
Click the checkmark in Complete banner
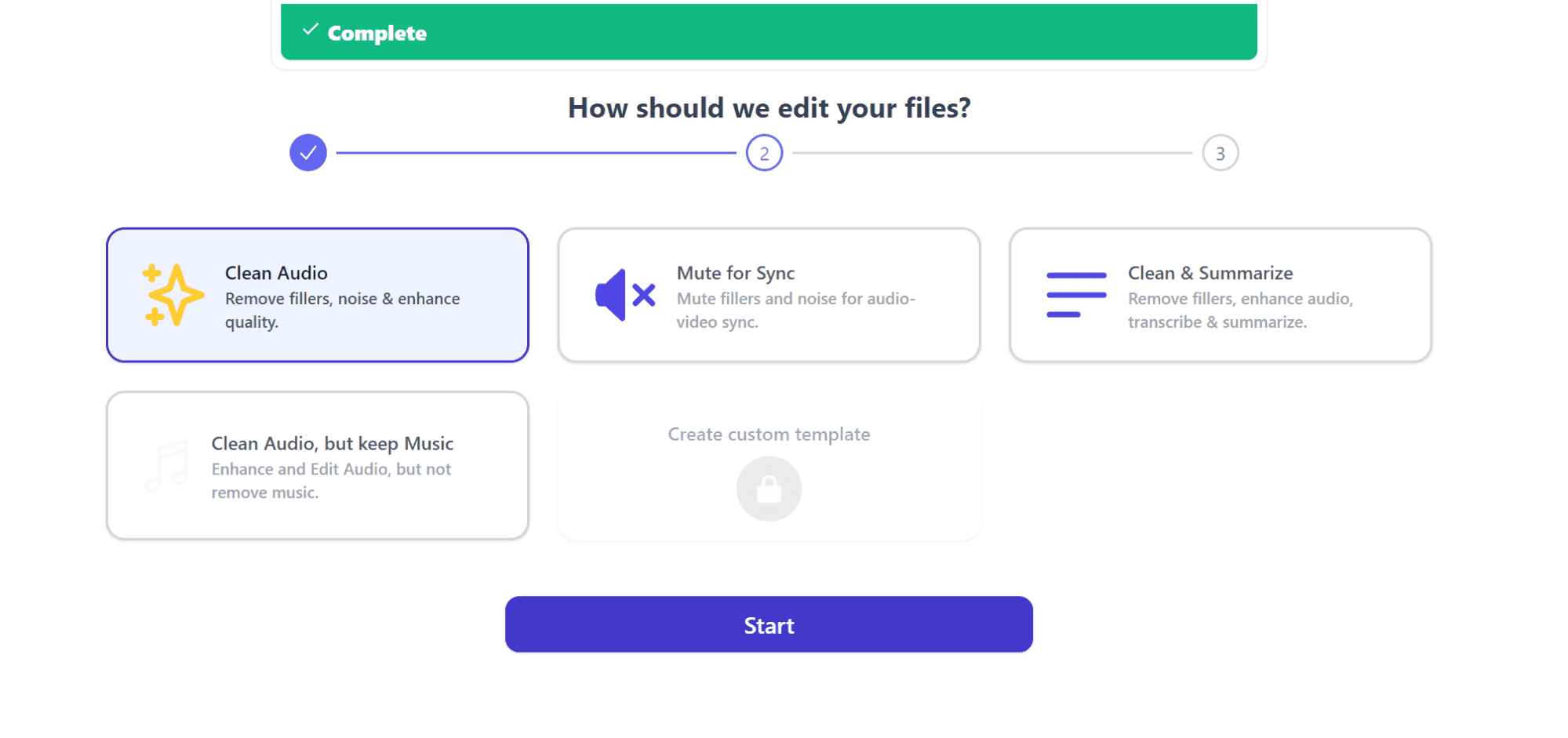click(311, 30)
